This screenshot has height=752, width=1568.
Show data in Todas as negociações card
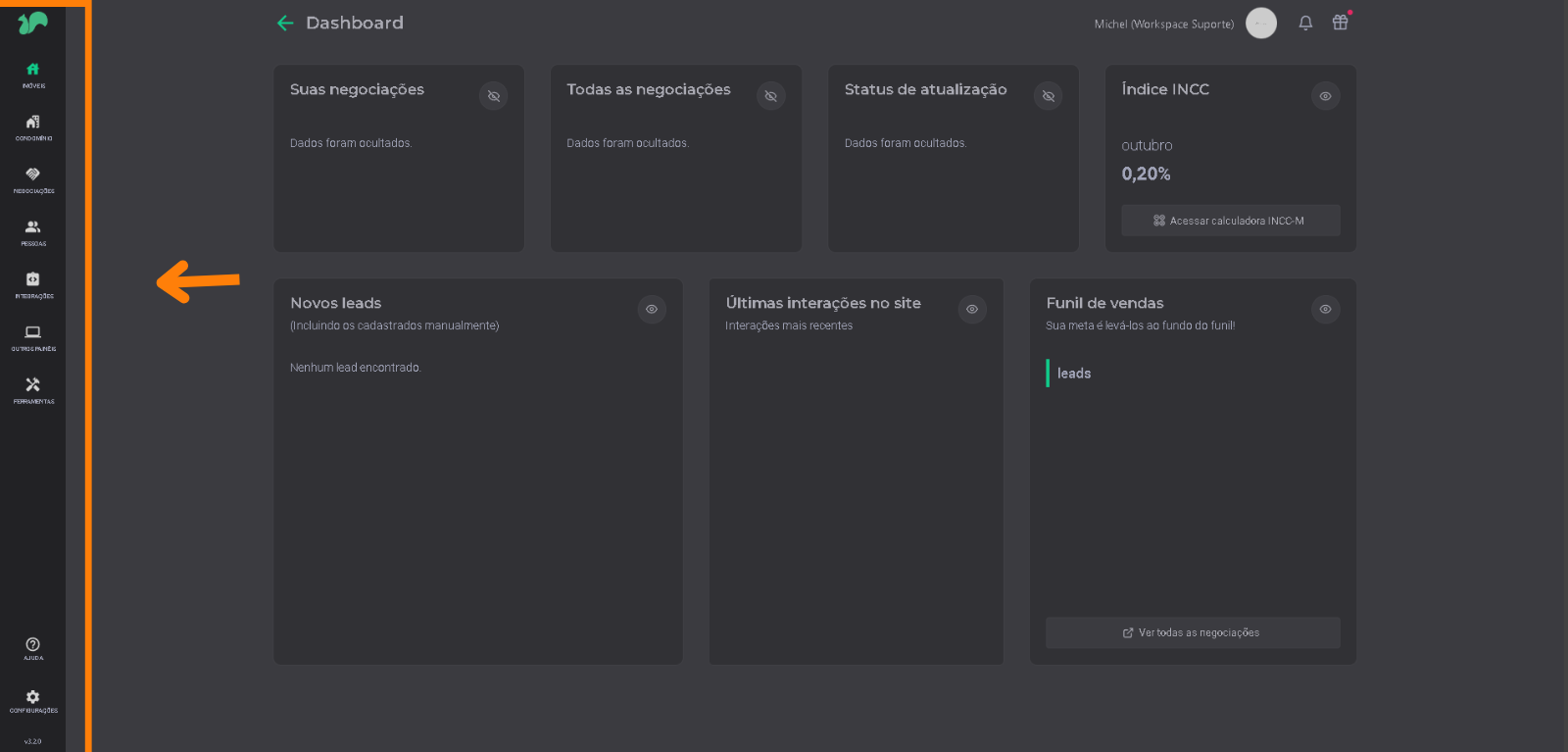coord(771,96)
